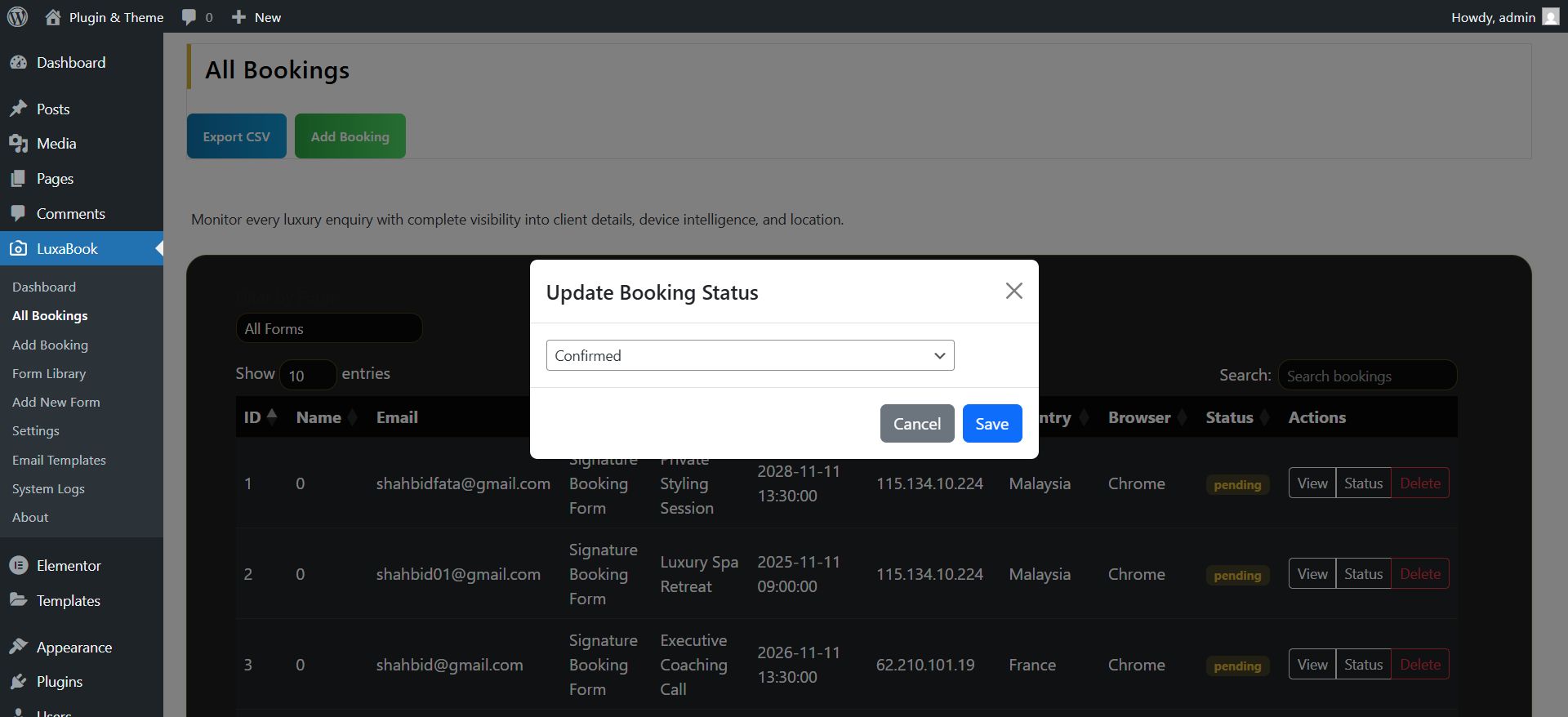This screenshot has width=1568, height=717.
Task: Open LuxaBook Settings submenu item
Action: (x=36, y=431)
